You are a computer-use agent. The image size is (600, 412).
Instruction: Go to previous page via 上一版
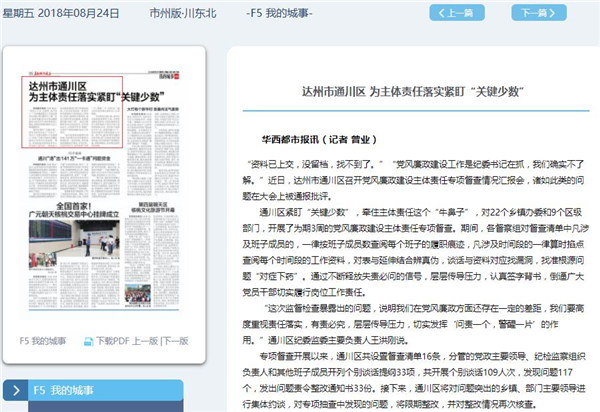click(x=145, y=341)
